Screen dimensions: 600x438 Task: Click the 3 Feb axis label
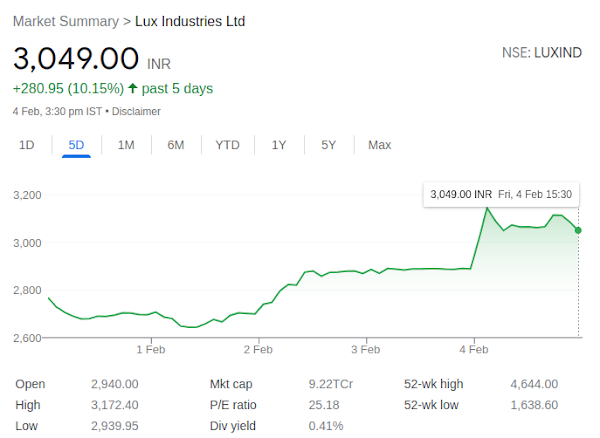coord(366,350)
